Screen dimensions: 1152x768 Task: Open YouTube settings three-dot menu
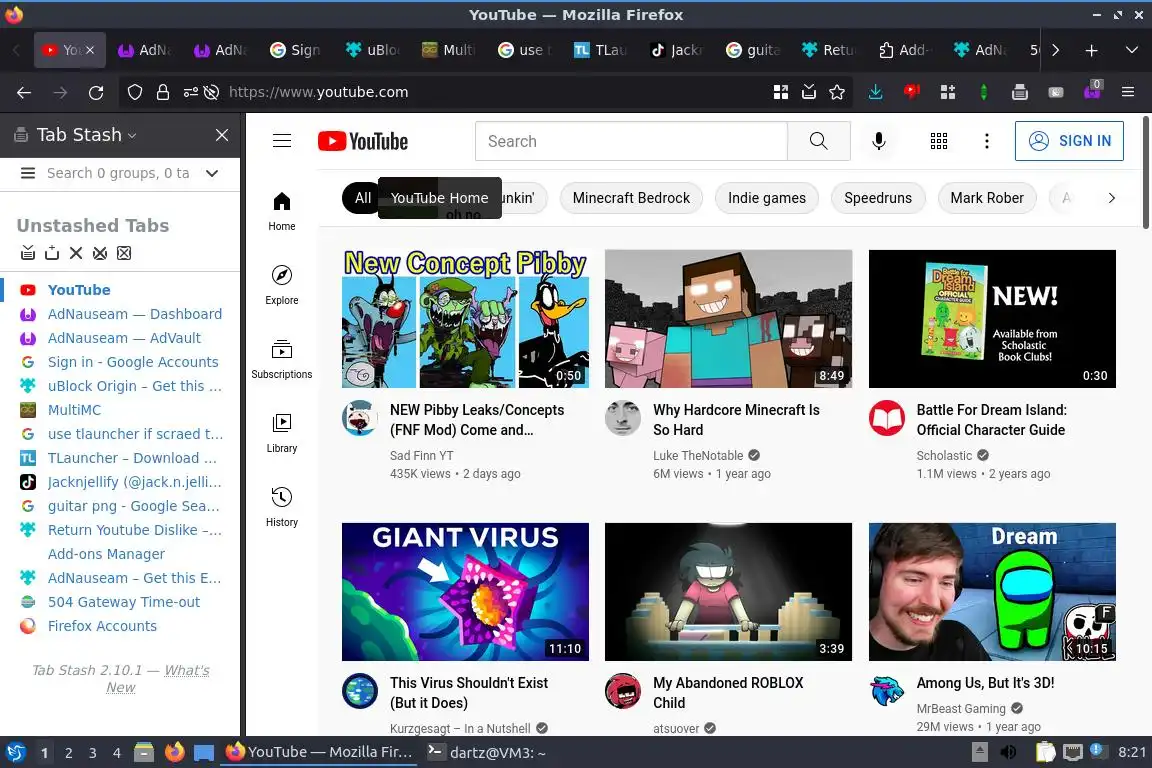987,141
